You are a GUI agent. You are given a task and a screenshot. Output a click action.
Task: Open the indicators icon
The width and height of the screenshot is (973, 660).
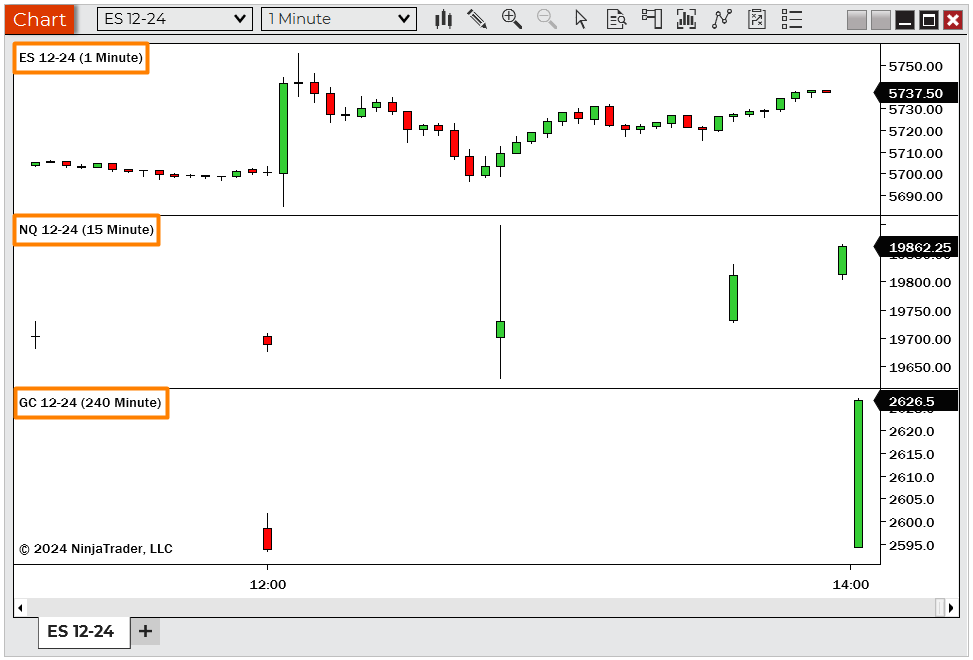pos(686,19)
